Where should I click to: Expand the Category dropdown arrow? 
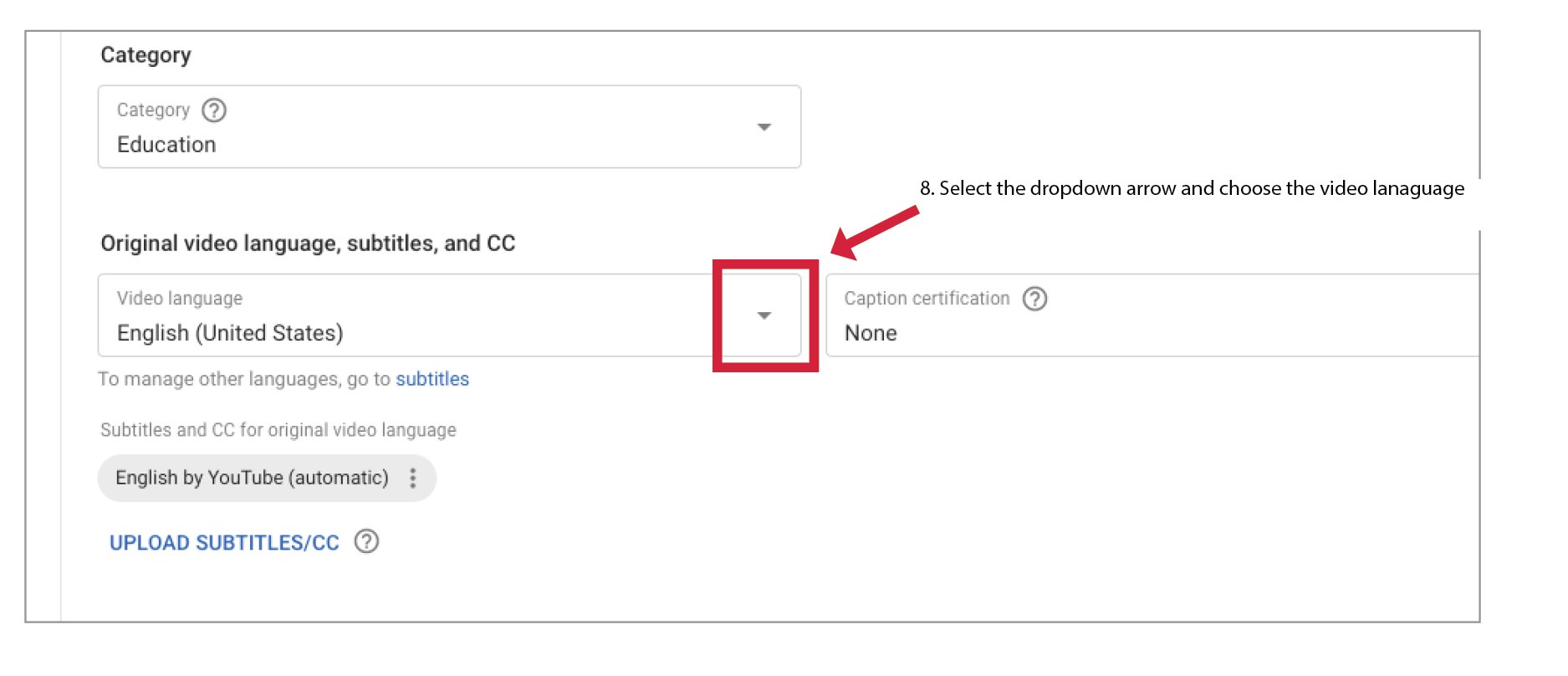(x=764, y=127)
